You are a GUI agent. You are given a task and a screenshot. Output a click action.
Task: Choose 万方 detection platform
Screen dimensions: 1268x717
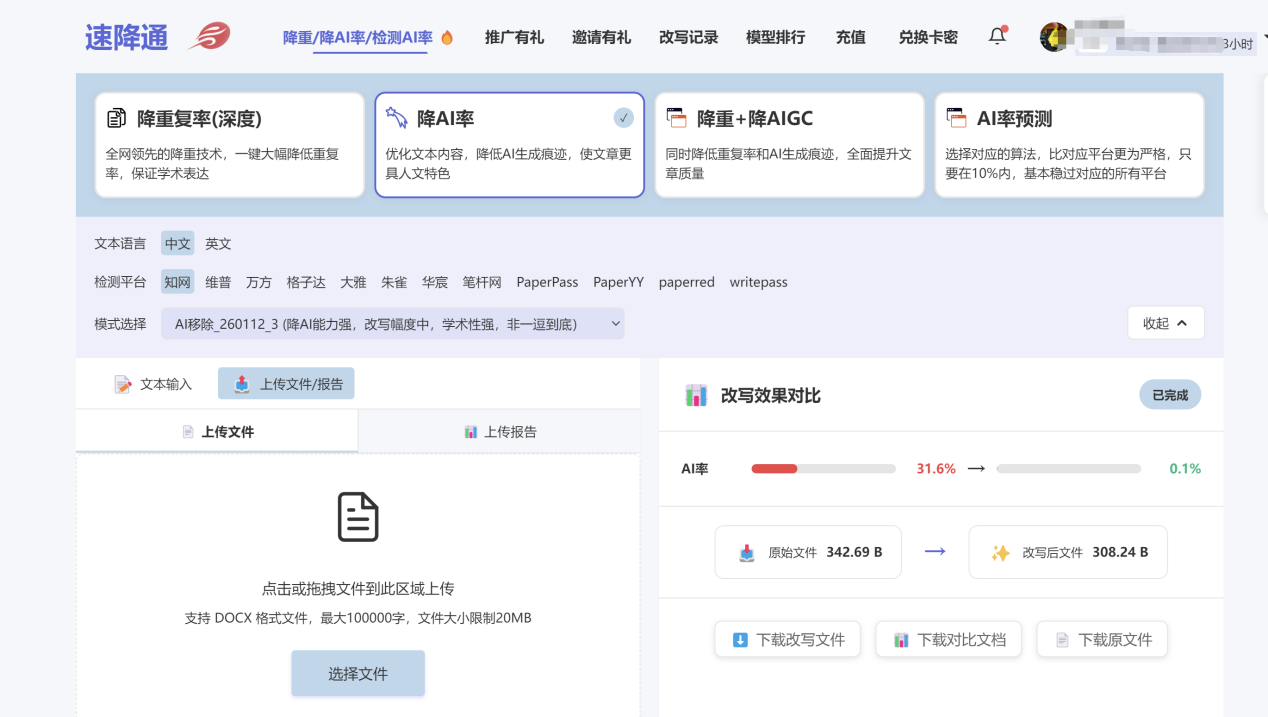(259, 282)
